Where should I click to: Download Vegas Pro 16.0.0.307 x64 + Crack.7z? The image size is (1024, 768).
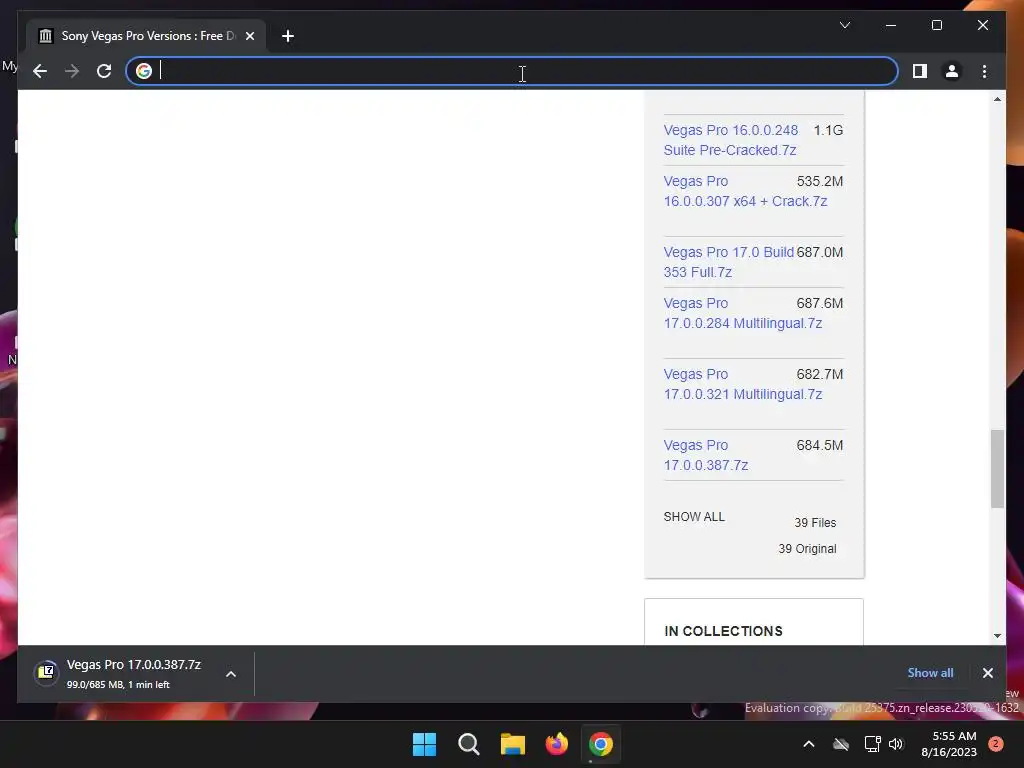click(745, 191)
